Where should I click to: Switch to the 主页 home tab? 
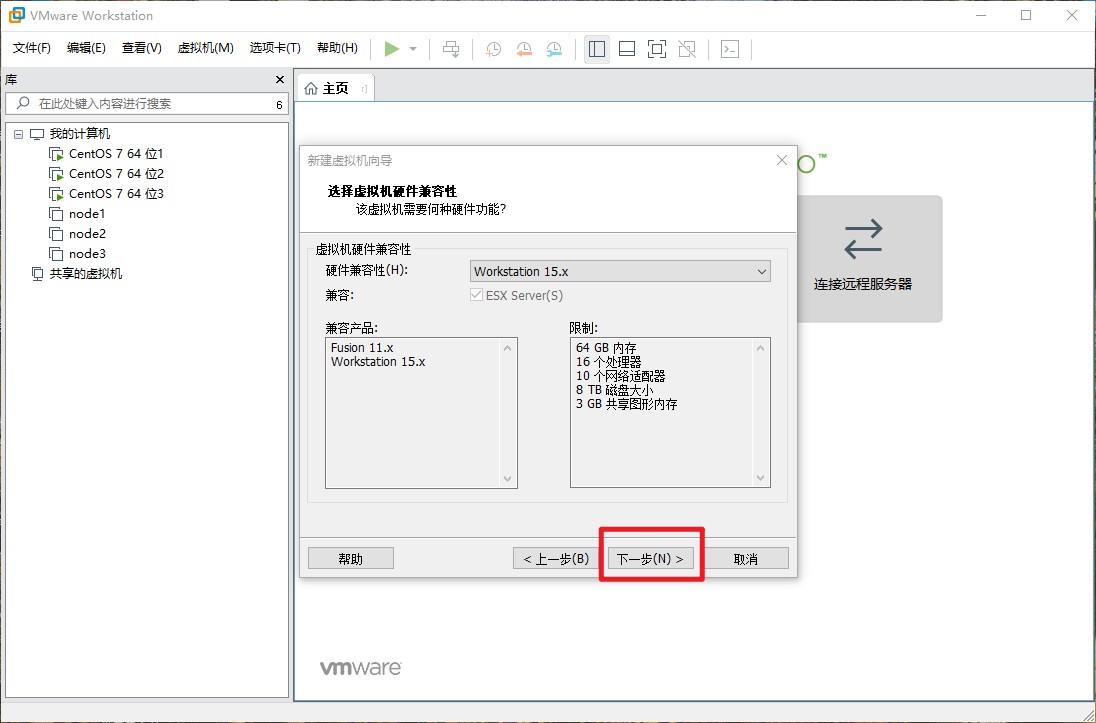tap(336, 88)
